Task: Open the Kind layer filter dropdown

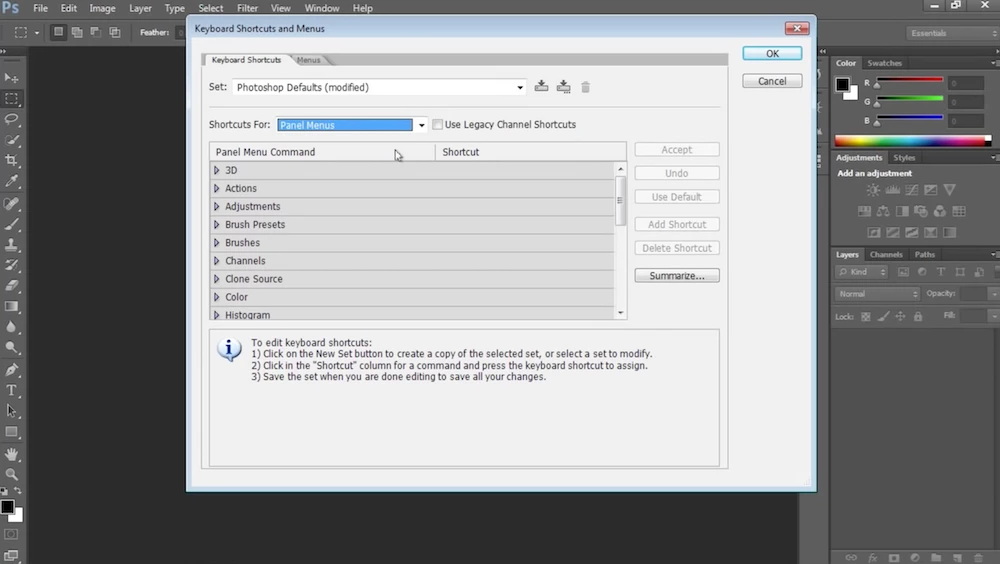Action: (x=861, y=272)
